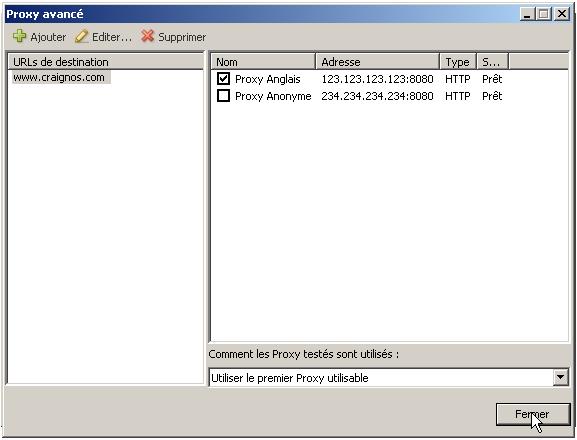Enable the Proxy Anonyme checkbox
The height and width of the screenshot is (440, 577).
pos(223,96)
